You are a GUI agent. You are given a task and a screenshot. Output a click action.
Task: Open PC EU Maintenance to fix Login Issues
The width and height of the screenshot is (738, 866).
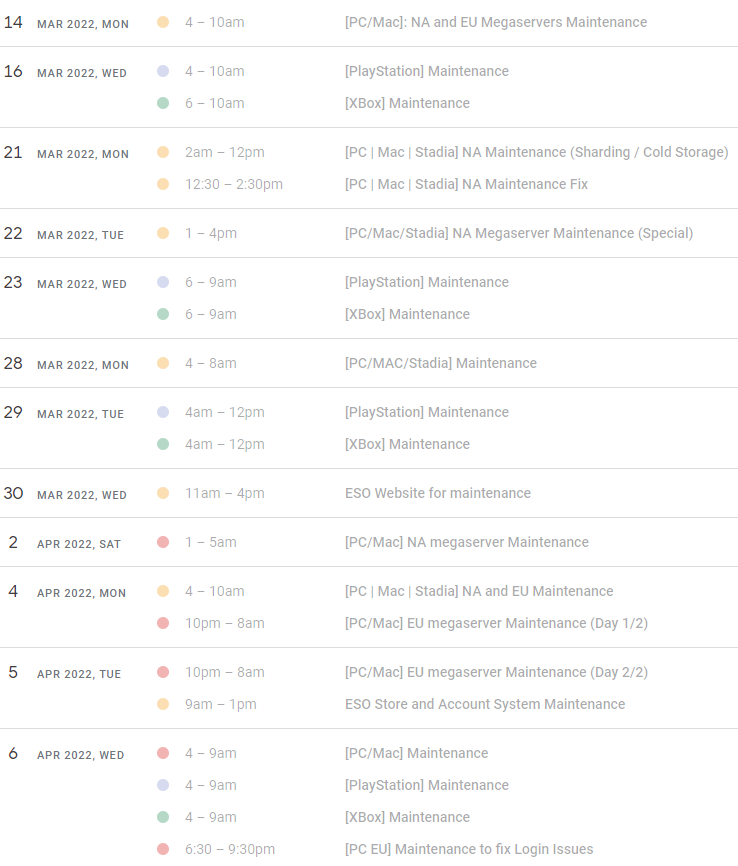click(469, 849)
